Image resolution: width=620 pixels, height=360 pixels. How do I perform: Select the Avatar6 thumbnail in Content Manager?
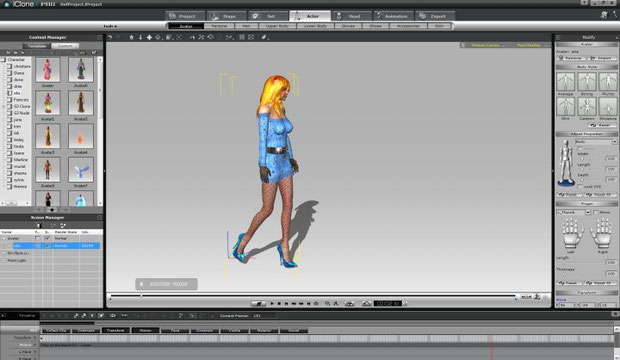click(81, 70)
